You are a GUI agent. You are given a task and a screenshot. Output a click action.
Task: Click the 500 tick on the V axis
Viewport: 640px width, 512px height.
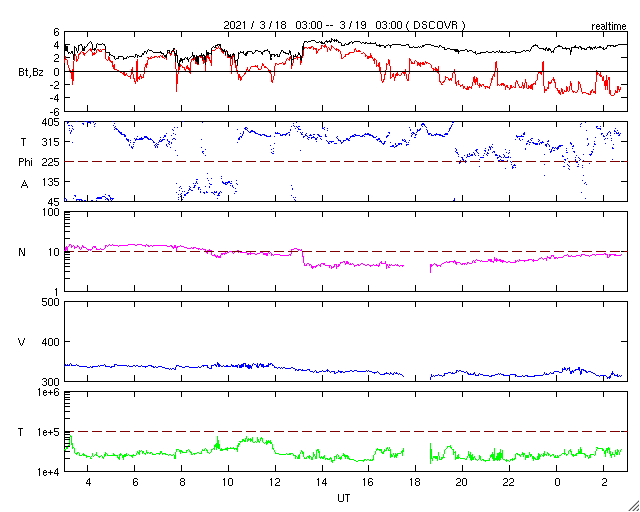51,302
